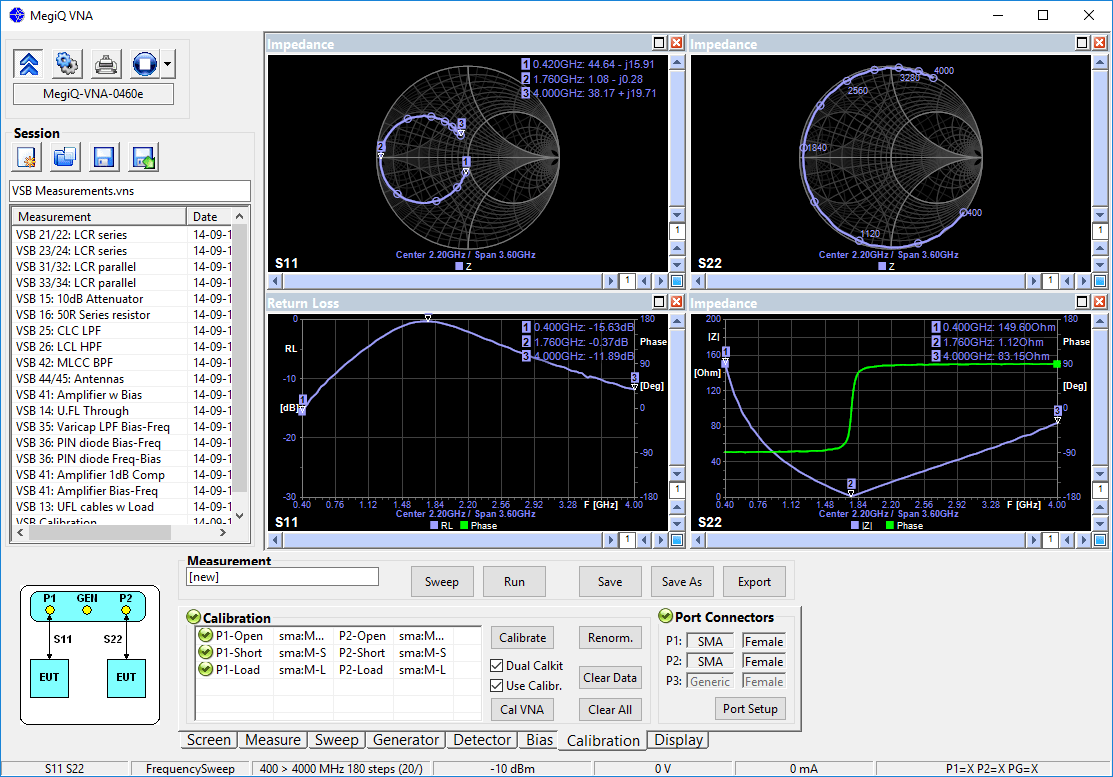The image size is (1113, 777).
Task: Create new session with starred page icon
Action: (27, 157)
